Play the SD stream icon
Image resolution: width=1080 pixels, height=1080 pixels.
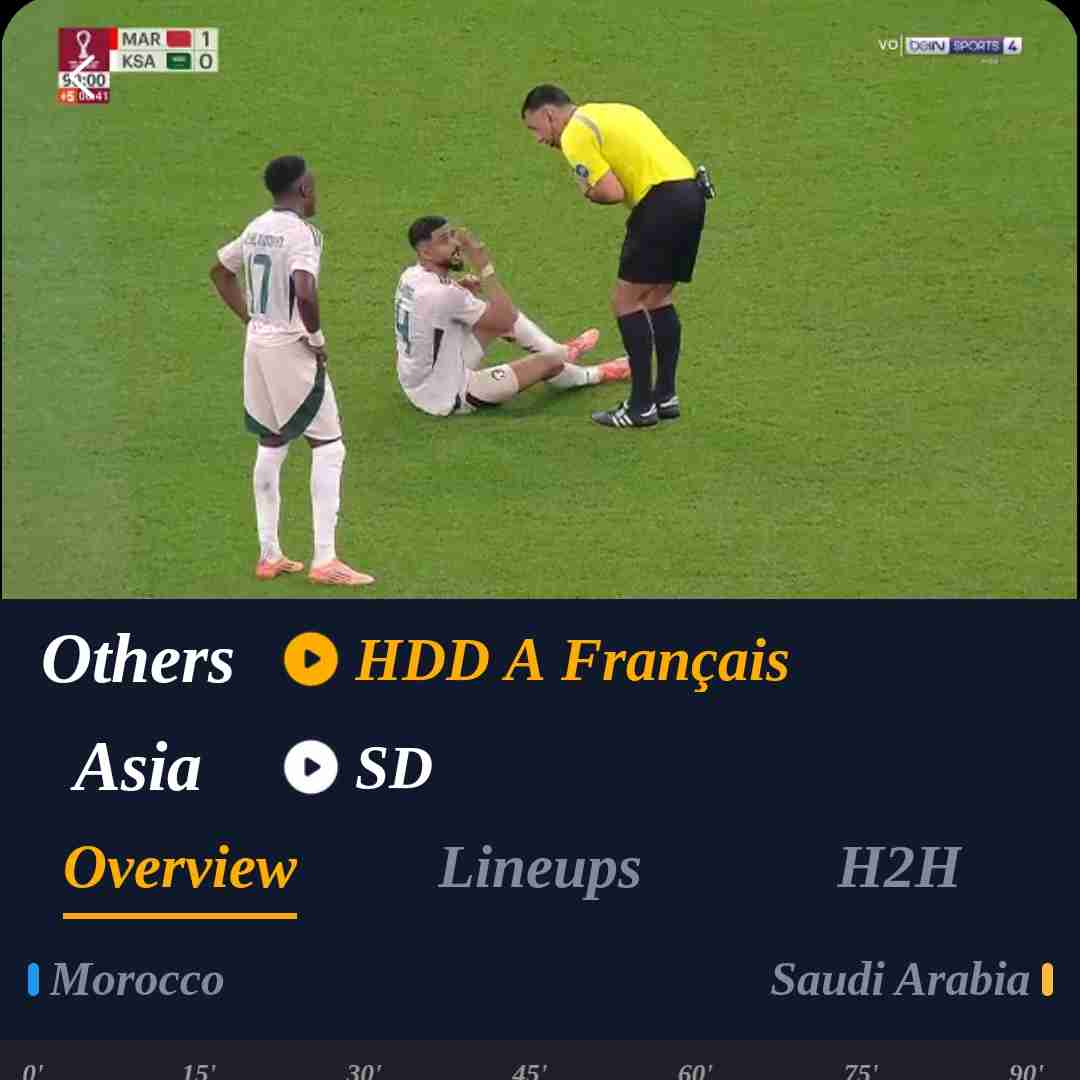pos(311,767)
